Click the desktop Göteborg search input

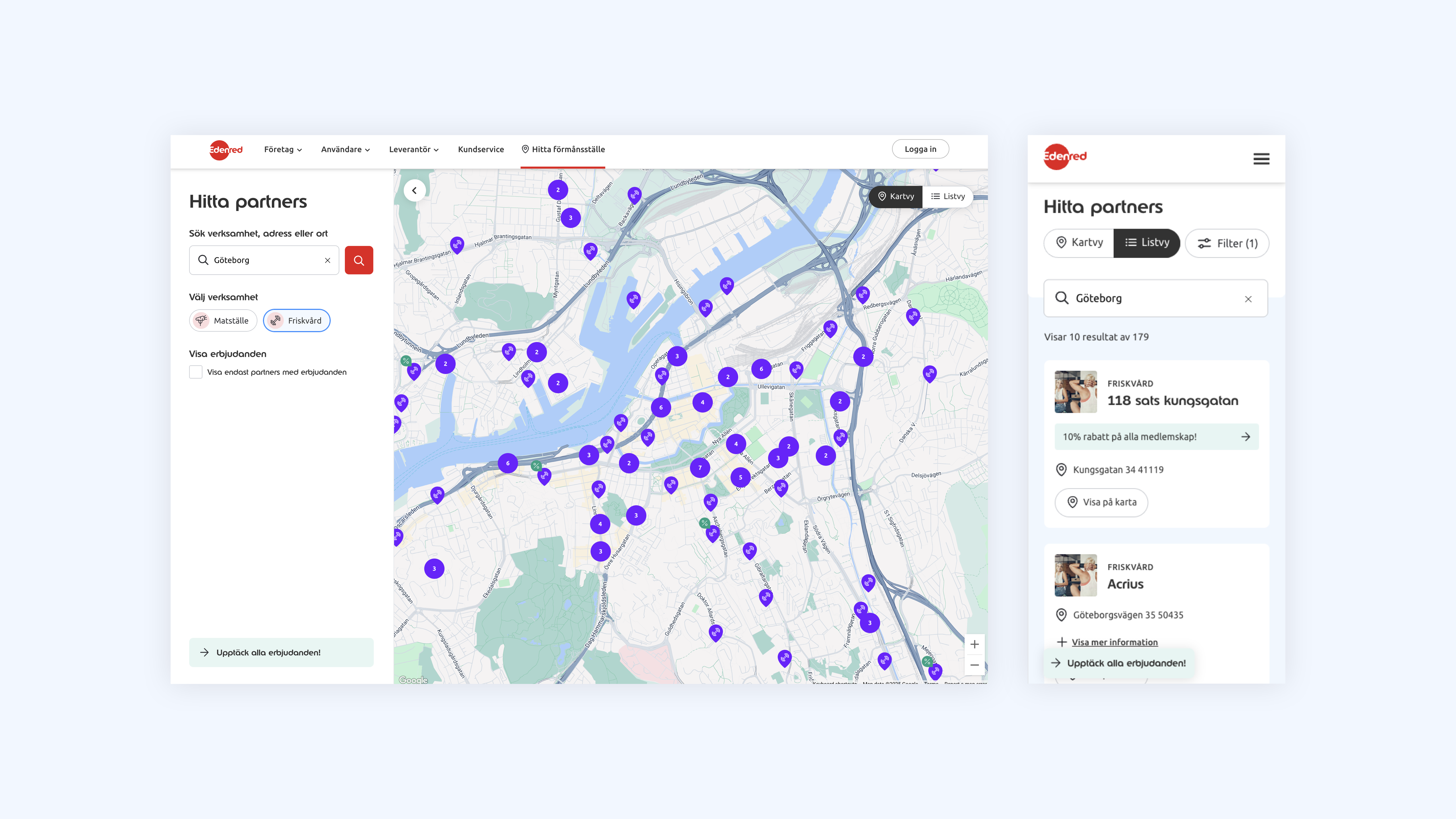click(x=264, y=260)
